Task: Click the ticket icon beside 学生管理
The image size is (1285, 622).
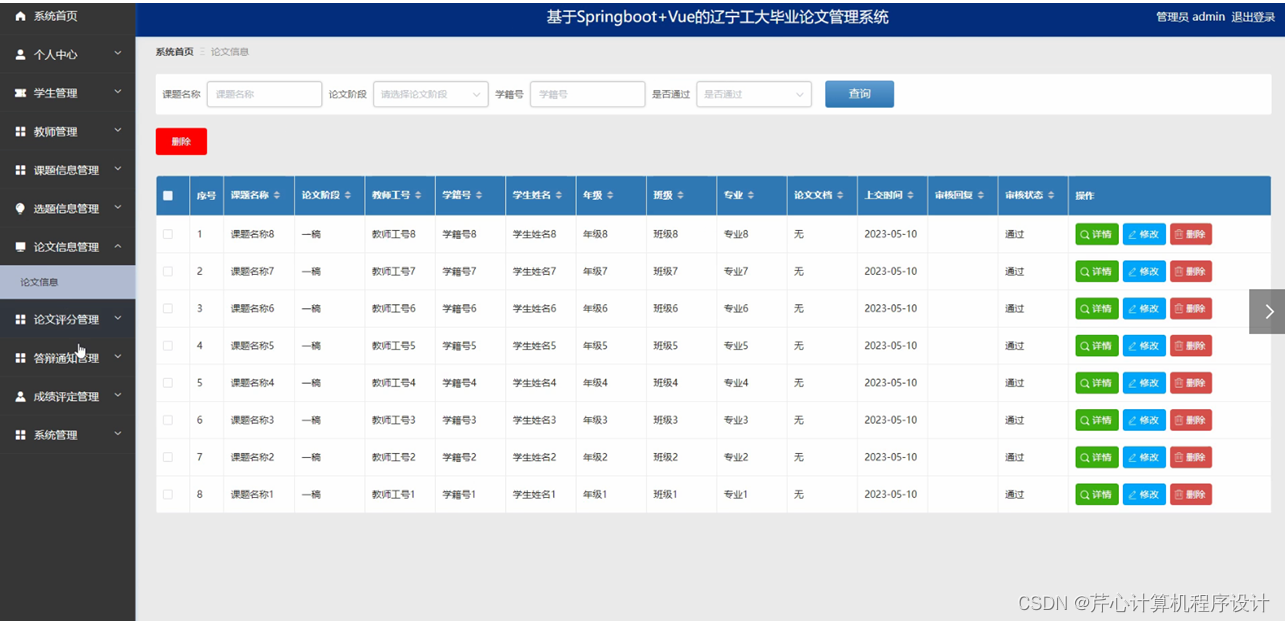Action: pyautogui.click(x=20, y=93)
